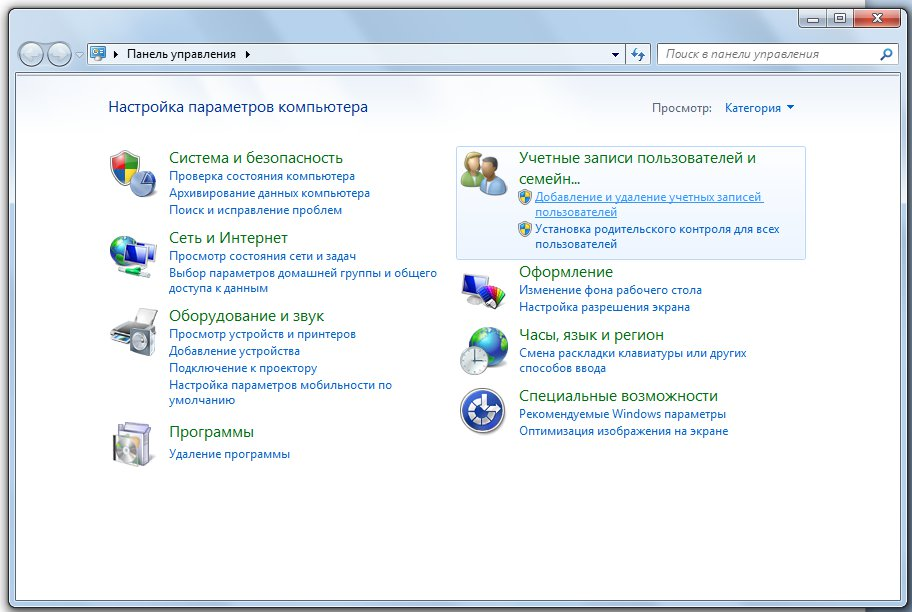Screen dimensions: 912x612
Task: Open the Hardware and Sound printer icon
Action: click(134, 332)
